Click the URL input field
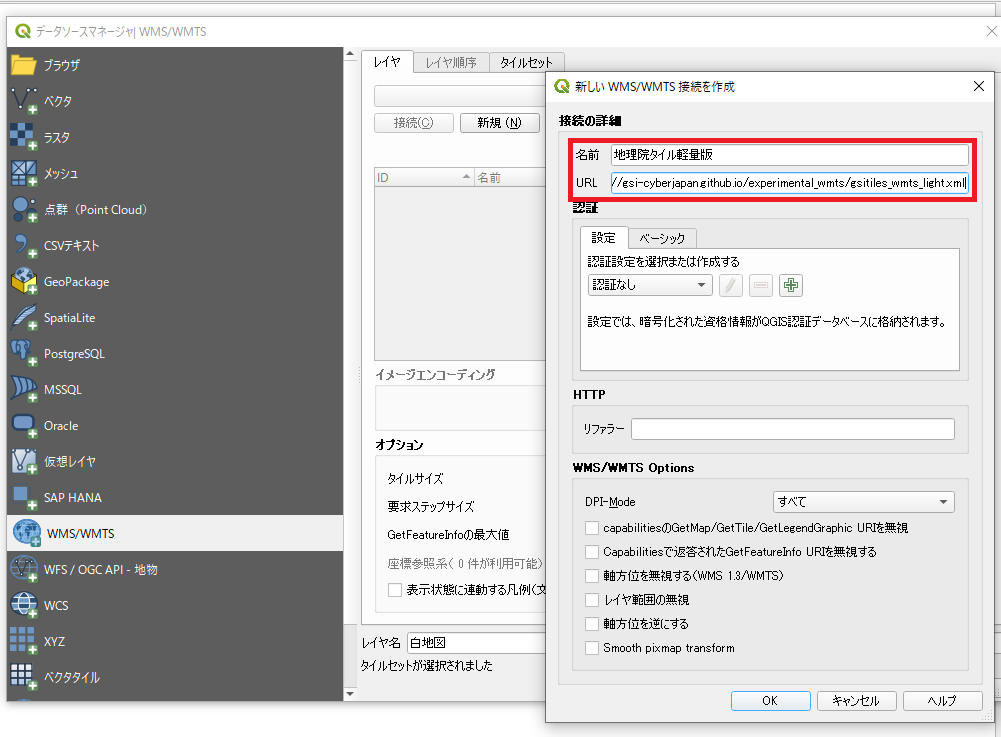Screen dimensions: 1001x737 (x=790, y=183)
